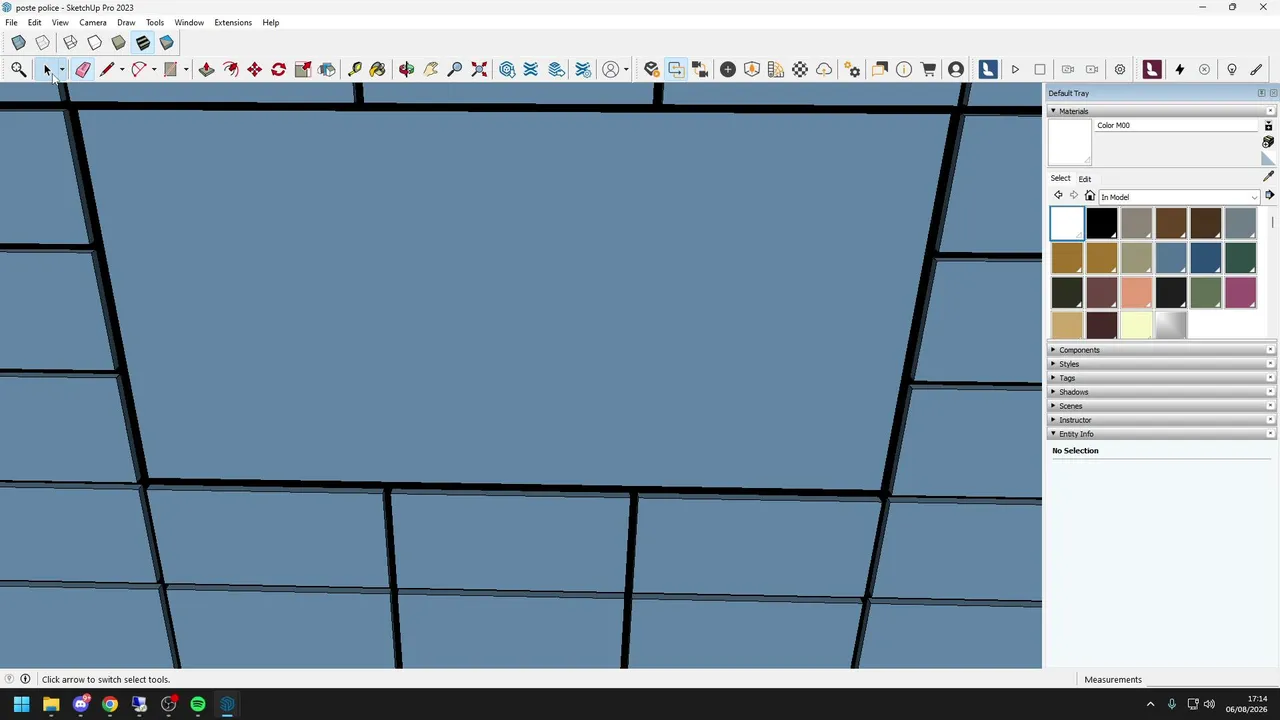Screen dimensions: 1280x720
Task: Select the Scale tool
Action: pos(303,69)
